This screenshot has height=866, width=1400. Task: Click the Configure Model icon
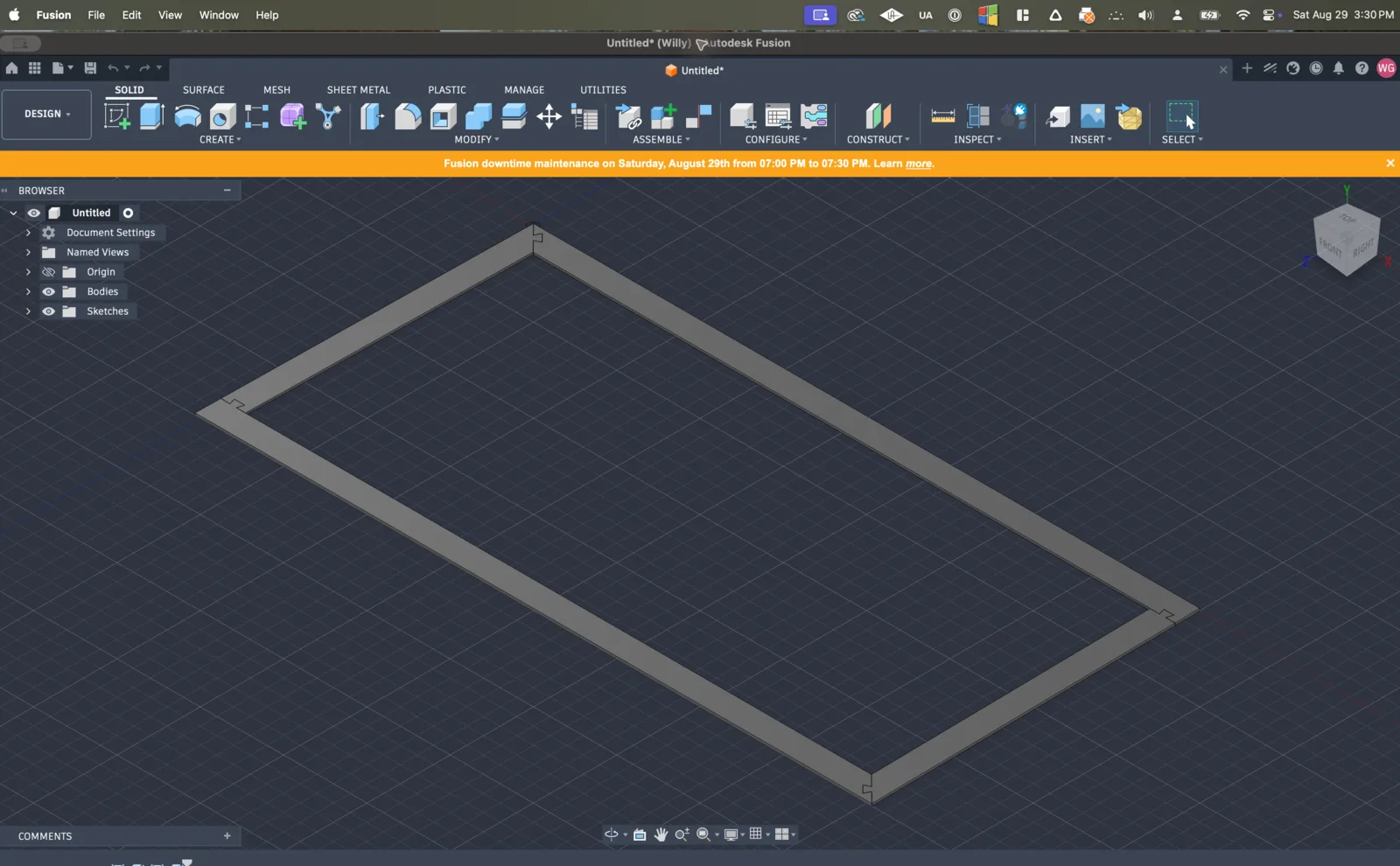(x=743, y=116)
